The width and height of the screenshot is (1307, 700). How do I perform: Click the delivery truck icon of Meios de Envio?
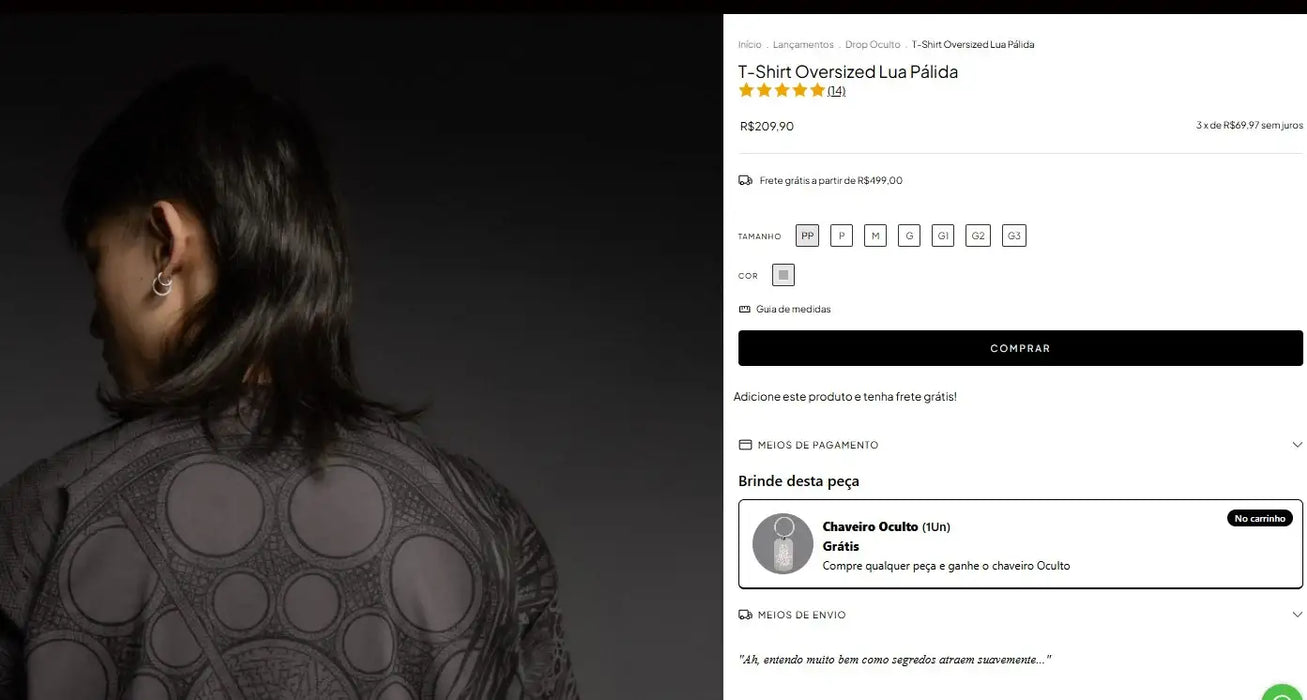[744, 614]
